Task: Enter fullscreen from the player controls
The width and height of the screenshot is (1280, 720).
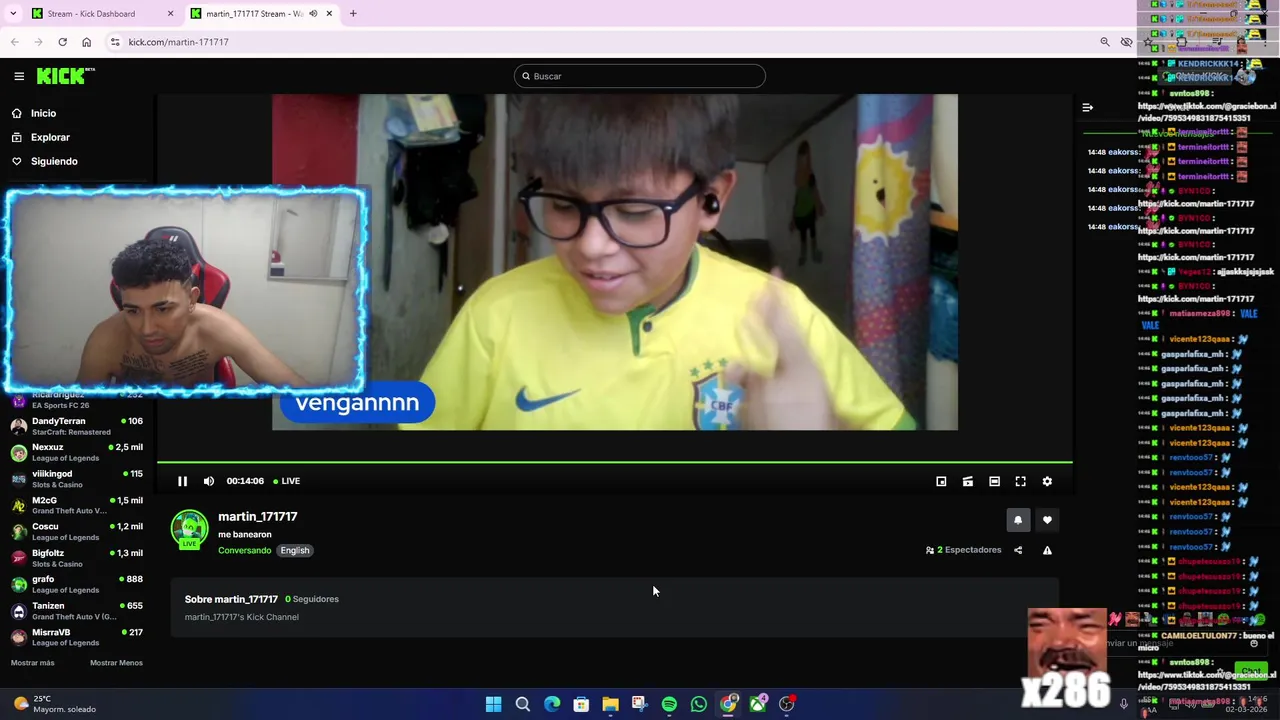Action: (1020, 481)
